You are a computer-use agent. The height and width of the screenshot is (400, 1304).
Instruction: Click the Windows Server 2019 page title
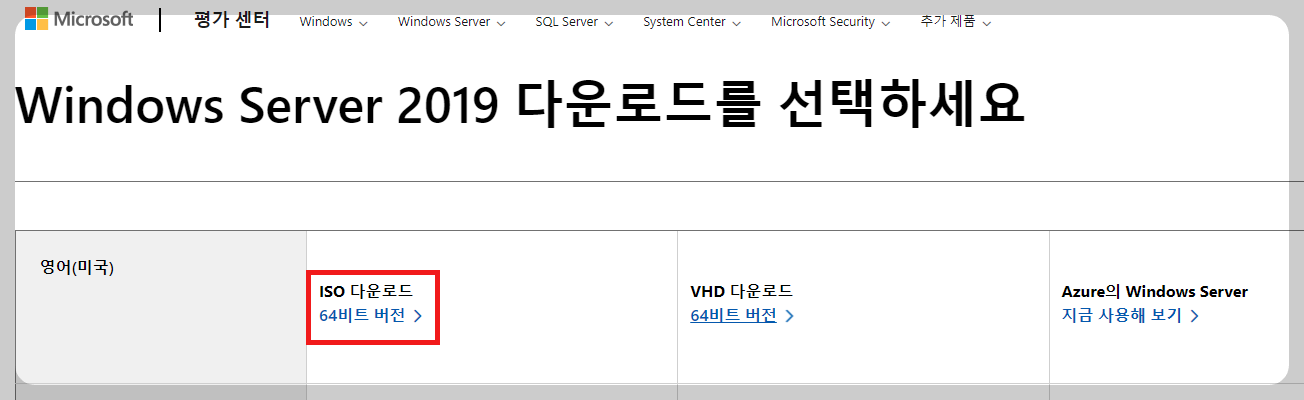click(520, 106)
